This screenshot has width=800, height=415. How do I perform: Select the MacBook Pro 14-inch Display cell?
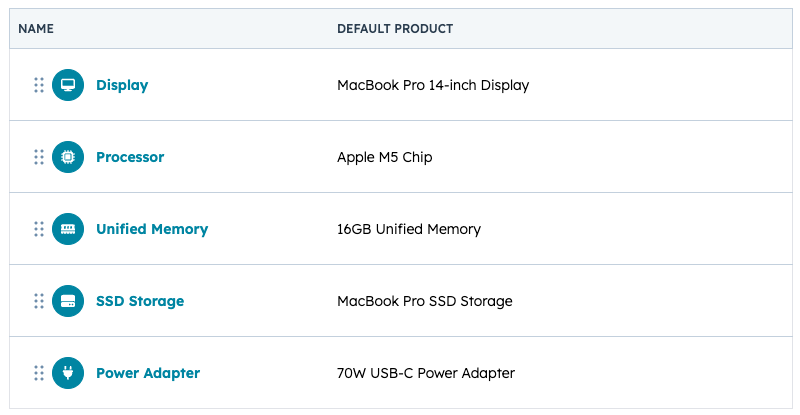click(x=433, y=85)
